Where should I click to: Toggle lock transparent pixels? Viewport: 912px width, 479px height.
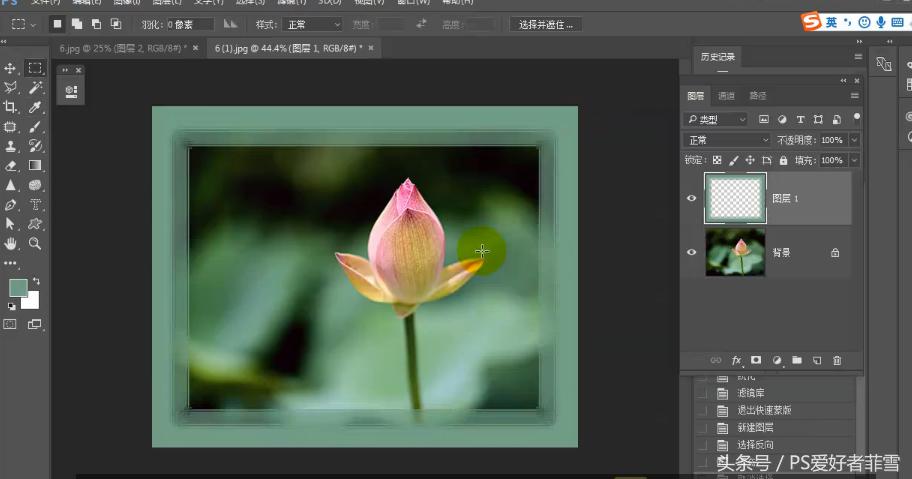coord(717,160)
